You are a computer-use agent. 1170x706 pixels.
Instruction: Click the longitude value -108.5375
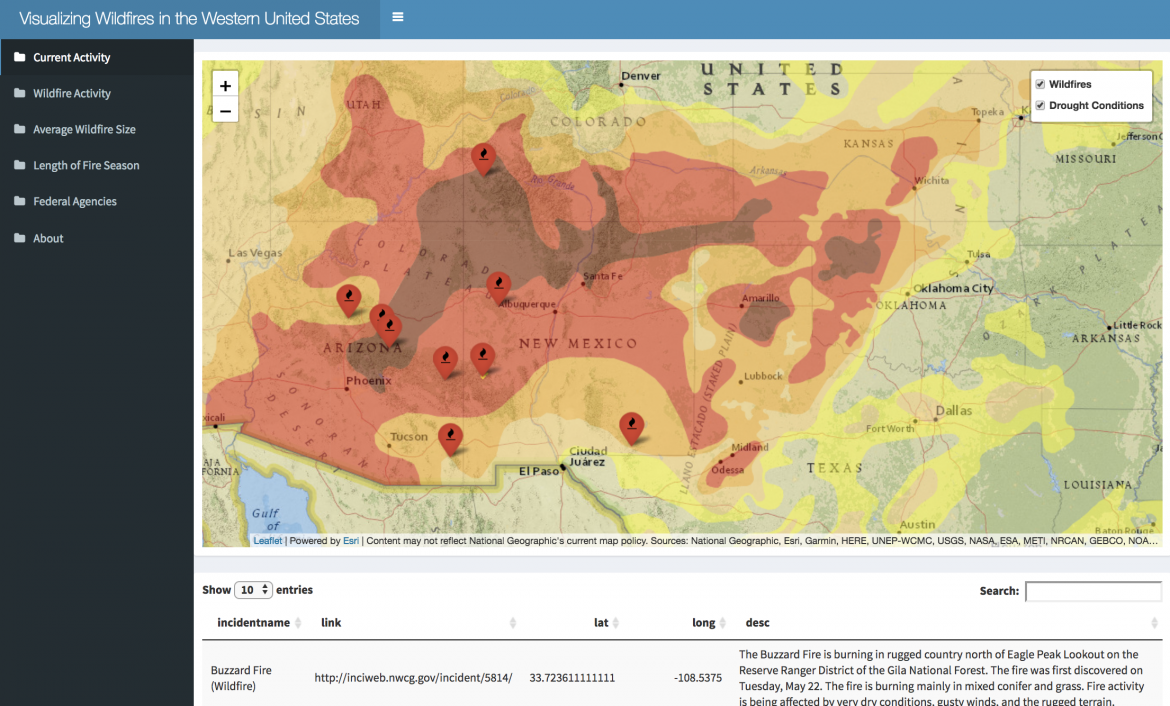tap(698, 678)
